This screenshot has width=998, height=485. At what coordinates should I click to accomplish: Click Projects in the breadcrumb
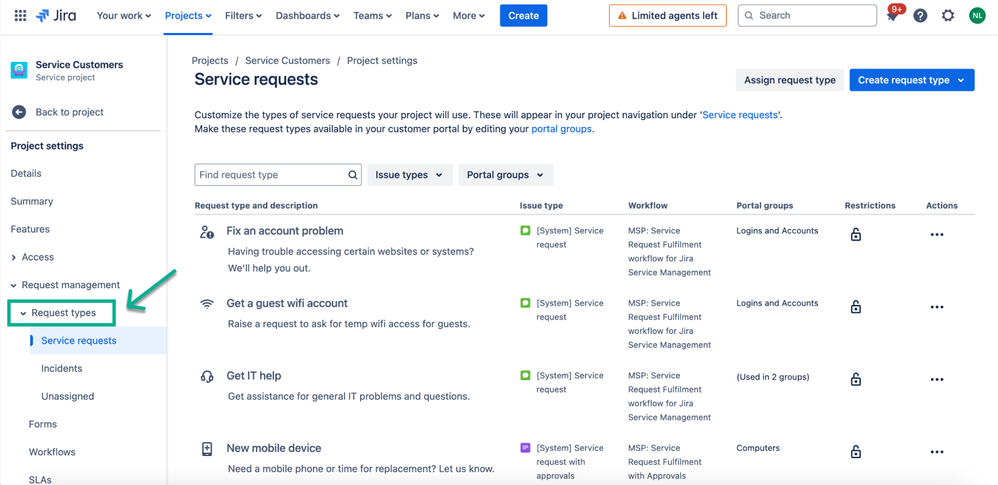click(x=210, y=61)
